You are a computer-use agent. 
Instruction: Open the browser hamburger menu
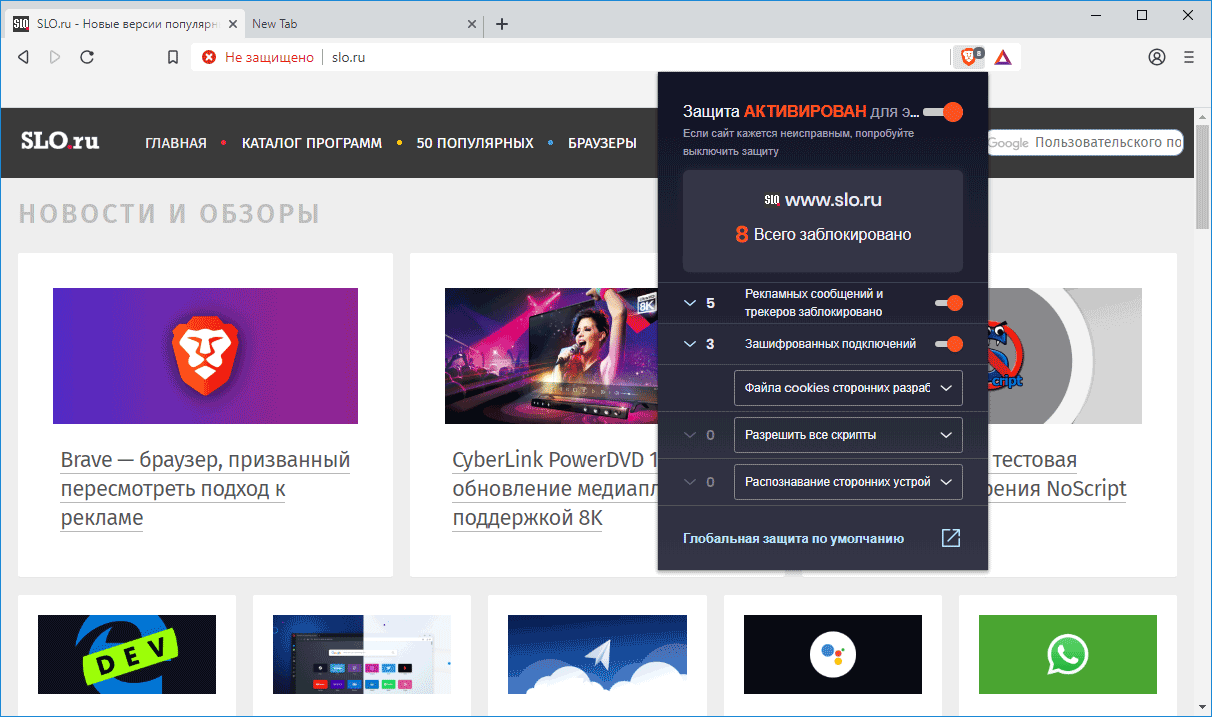click(x=1189, y=57)
